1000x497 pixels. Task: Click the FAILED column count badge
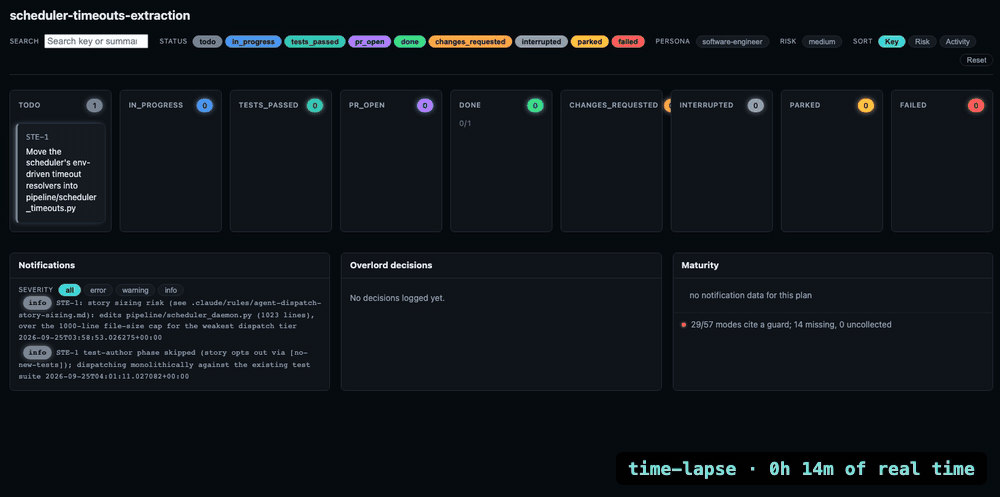[976, 106]
